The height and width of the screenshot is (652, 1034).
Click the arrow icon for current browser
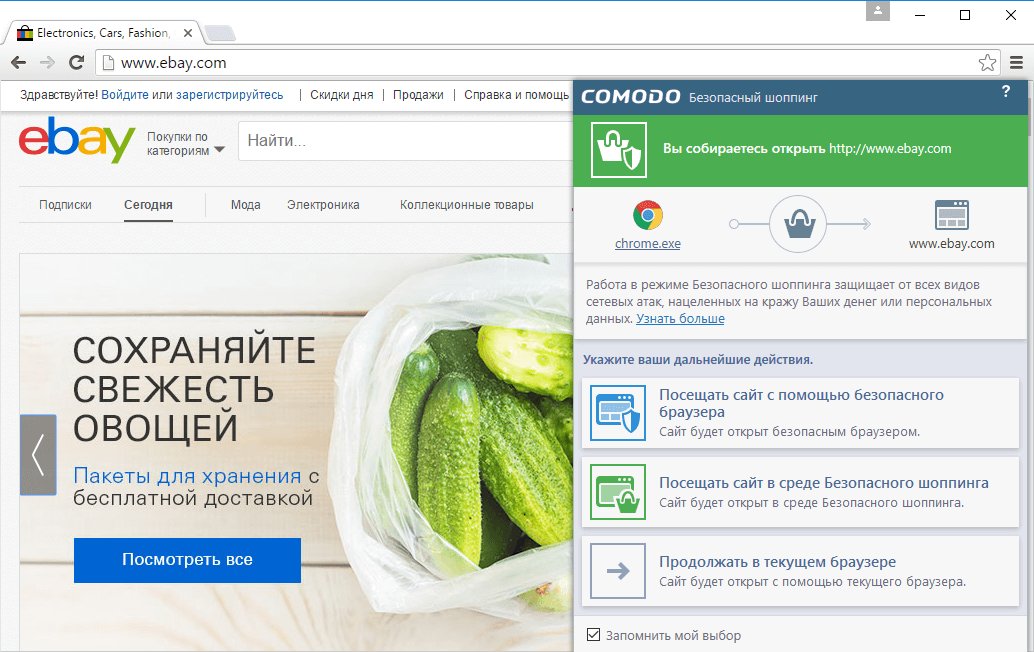[x=618, y=571]
